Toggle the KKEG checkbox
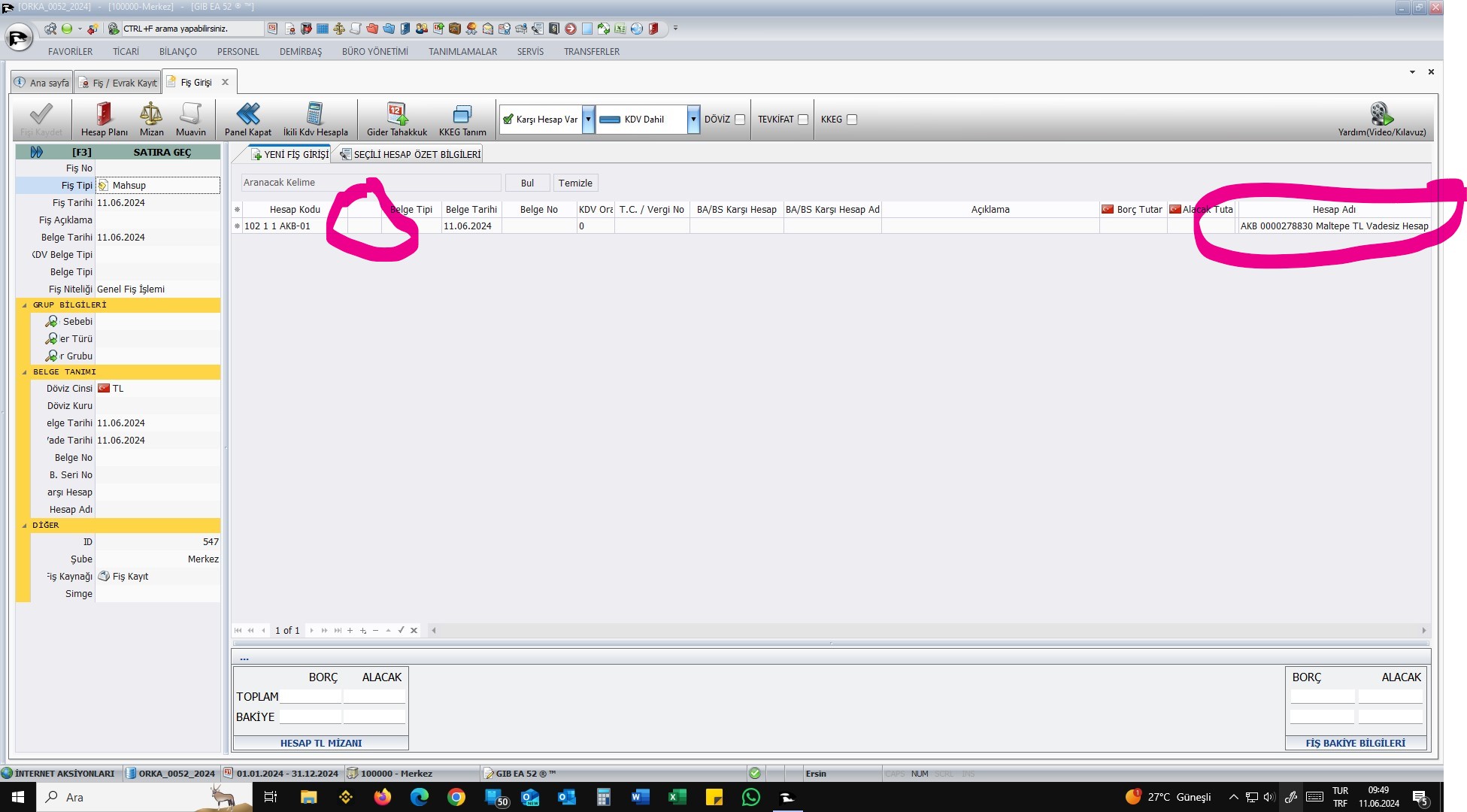This screenshot has height=812, width=1467. pyautogui.click(x=852, y=120)
